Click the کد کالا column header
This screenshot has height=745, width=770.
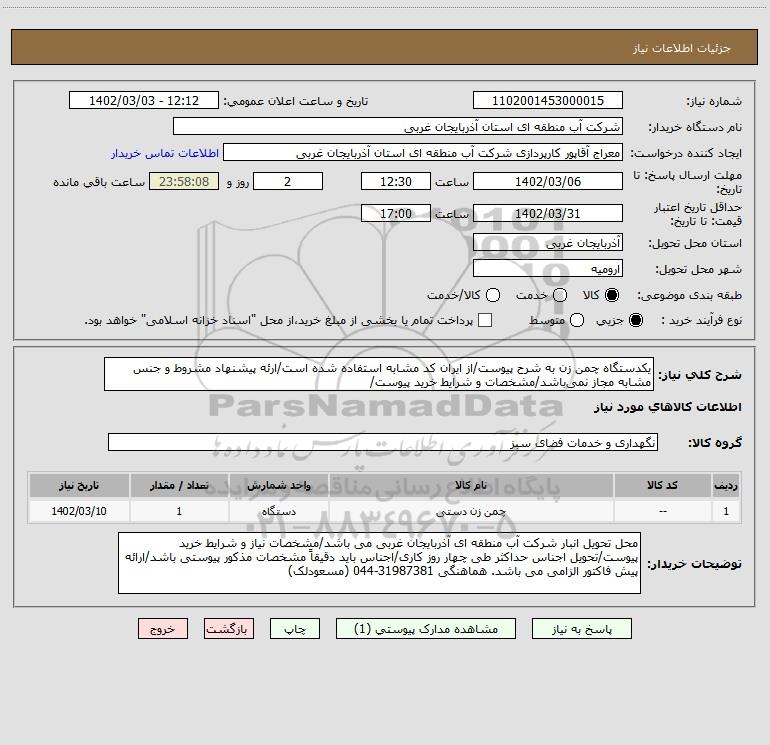tap(662, 485)
